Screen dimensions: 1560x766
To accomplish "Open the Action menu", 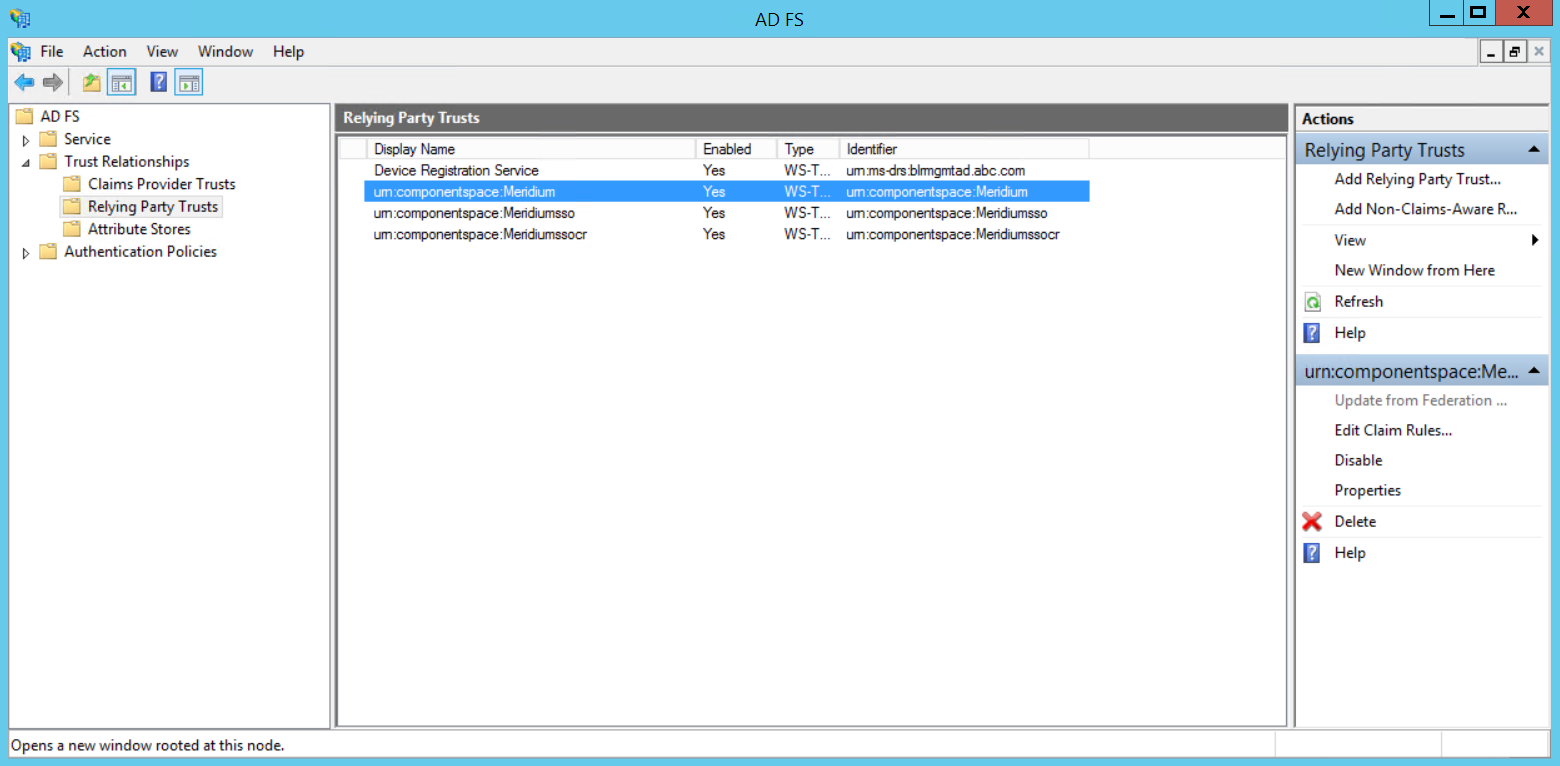I will 105,51.
